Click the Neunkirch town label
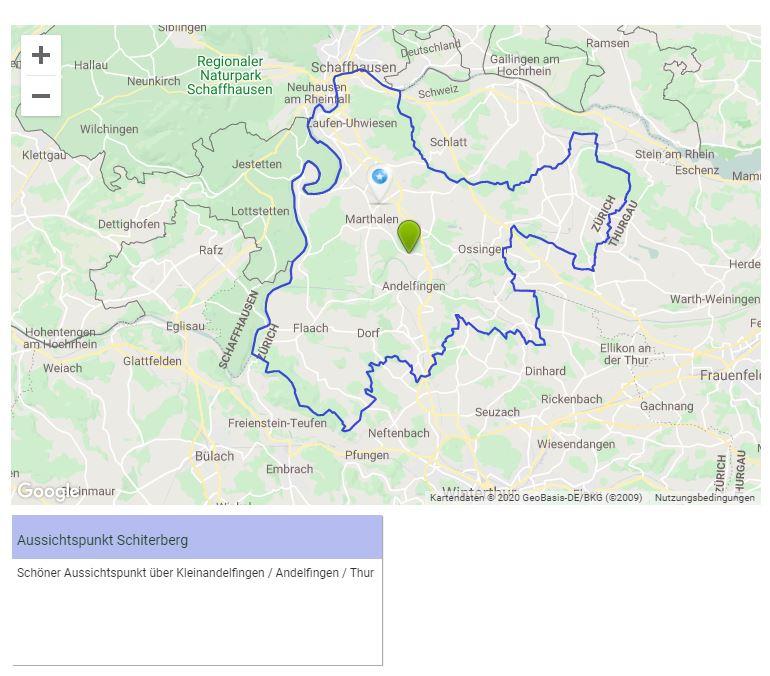 154,81
